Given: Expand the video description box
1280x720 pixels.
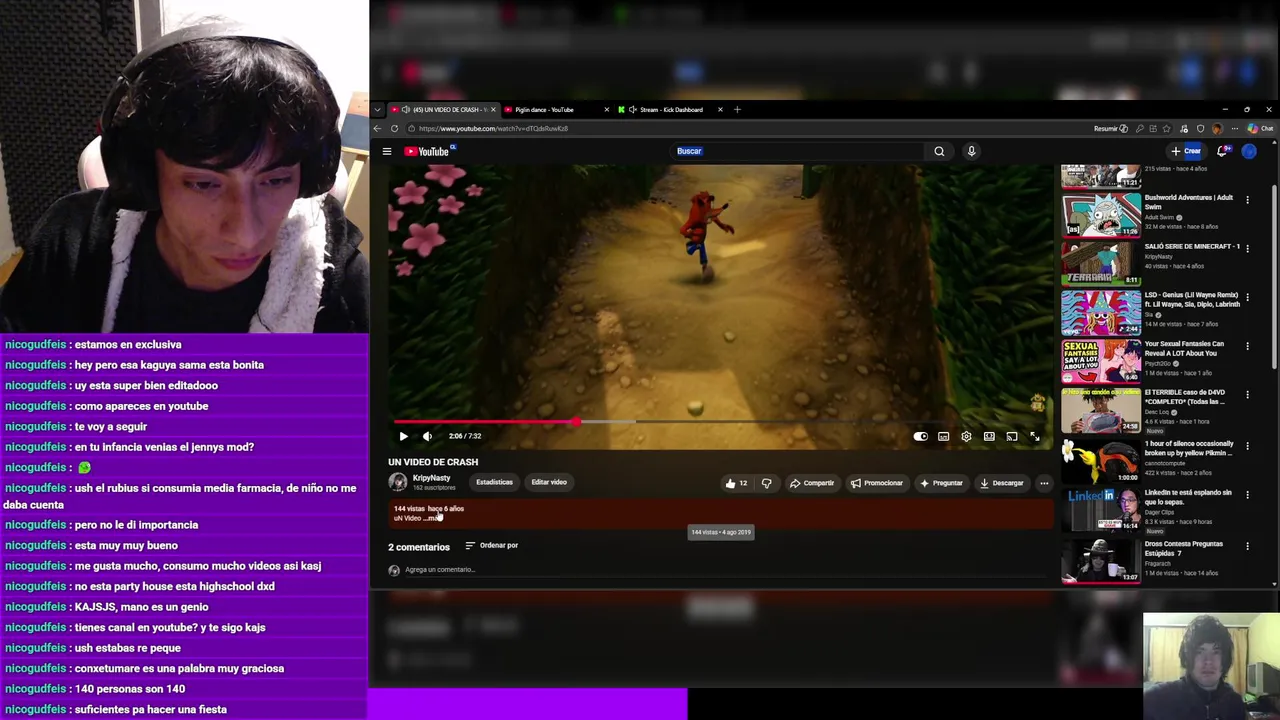Looking at the screenshot, I should [720, 513].
